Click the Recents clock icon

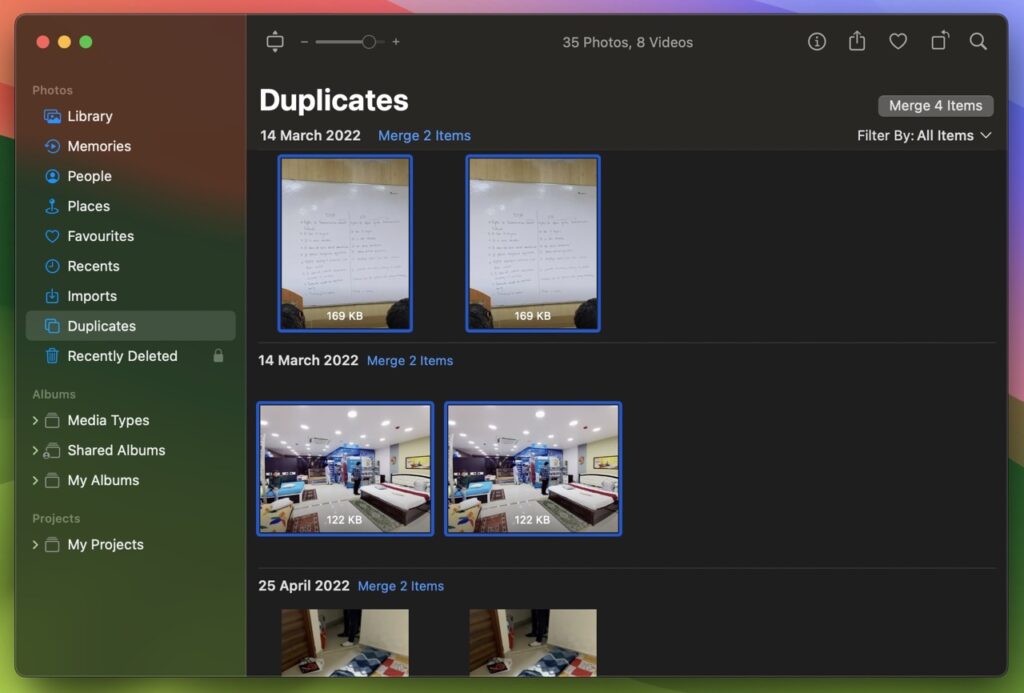tap(52, 266)
